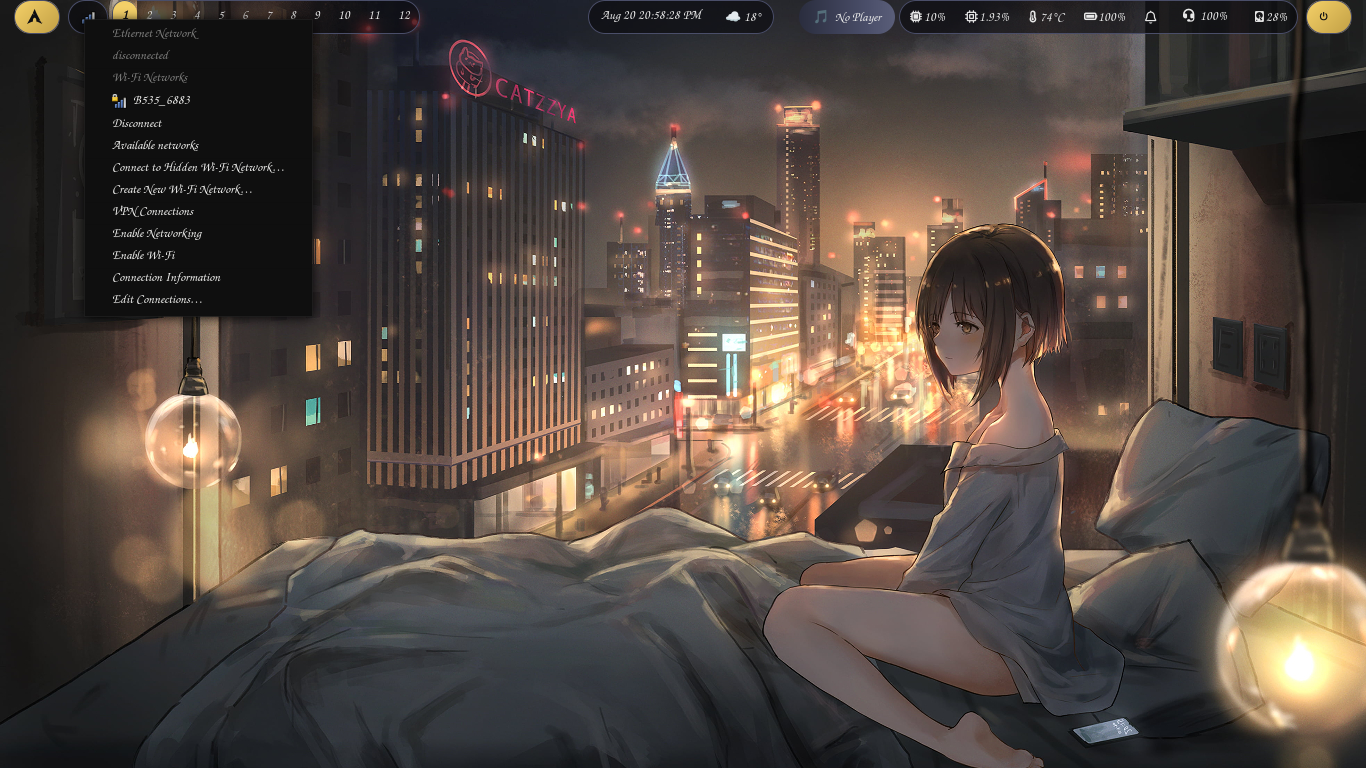Click the 'Wi-Fi Networks' header text
The height and width of the screenshot is (768, 1366).
150,77
